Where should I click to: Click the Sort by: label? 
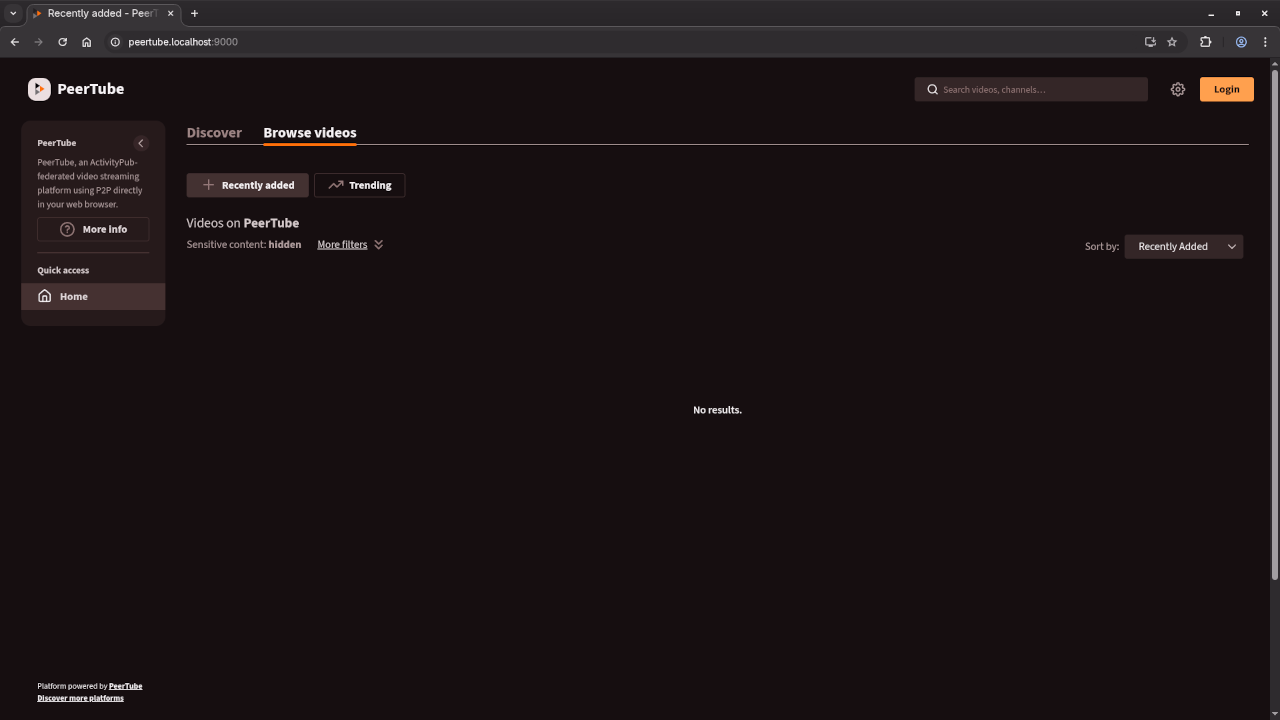click(1102, 246)
